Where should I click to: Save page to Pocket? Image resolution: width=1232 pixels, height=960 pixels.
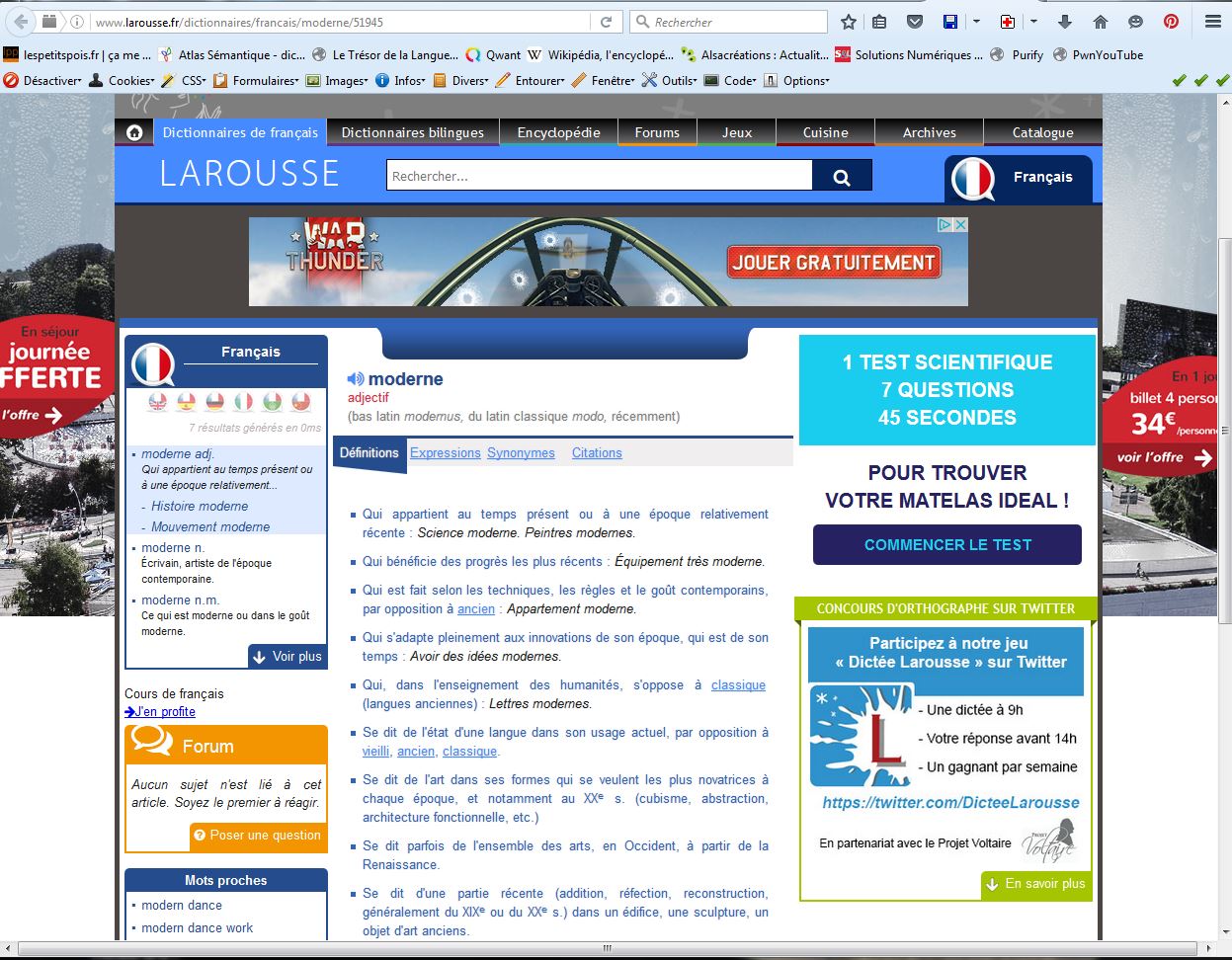915,22
